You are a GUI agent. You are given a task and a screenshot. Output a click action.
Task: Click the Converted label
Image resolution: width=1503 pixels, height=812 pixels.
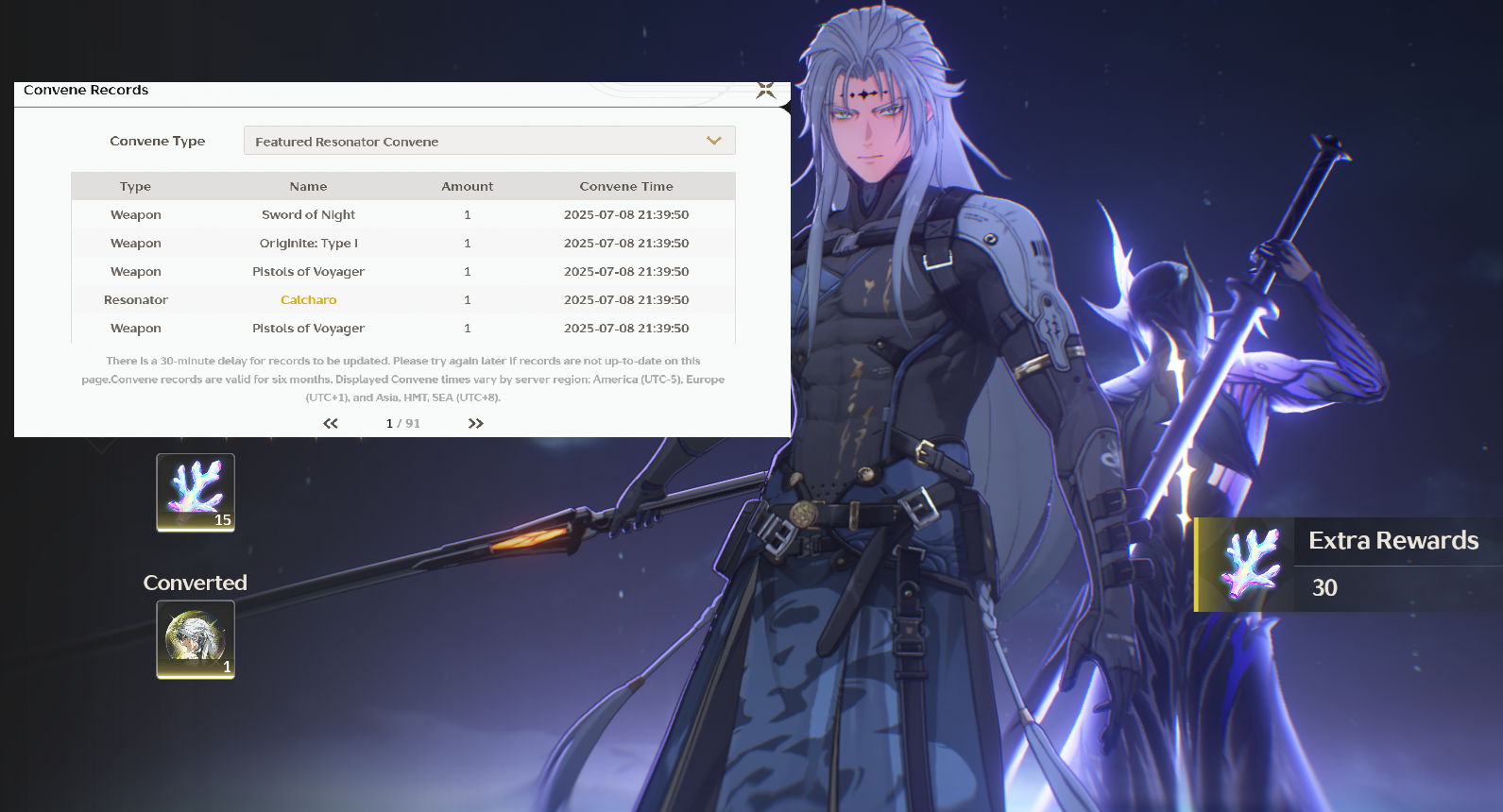click(196, 583)
